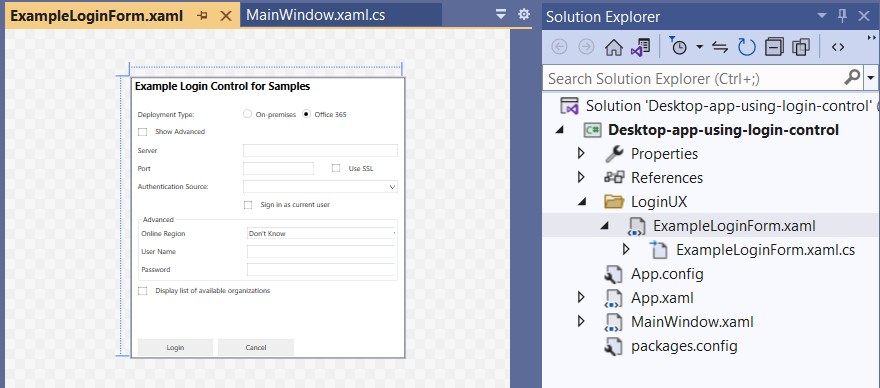
Task: Expand the MainWindow.xaml node
Action: coord(581,322)
